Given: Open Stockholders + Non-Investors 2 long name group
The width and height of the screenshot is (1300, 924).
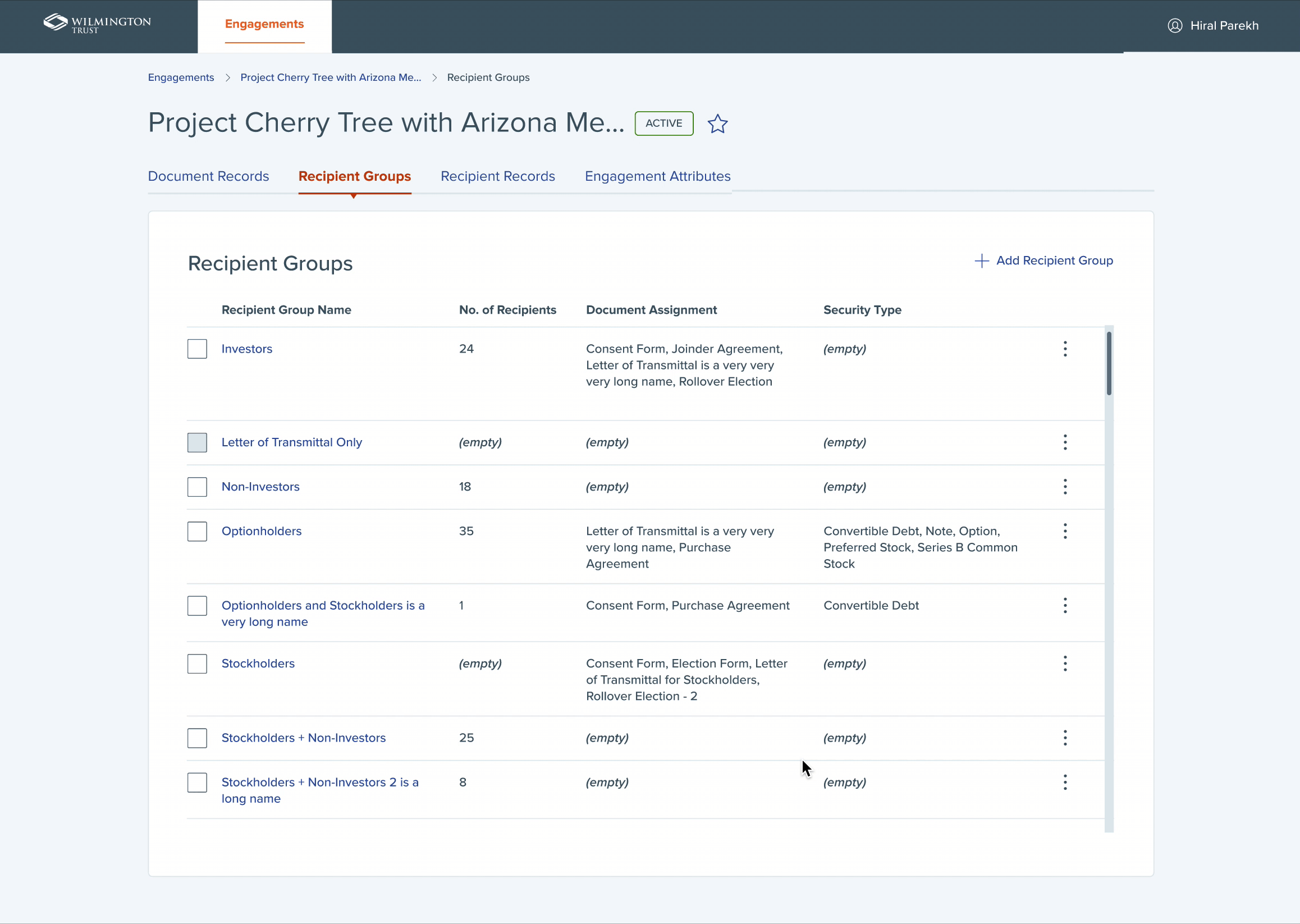Looking at the screenshot, I should tap(321, 790).
